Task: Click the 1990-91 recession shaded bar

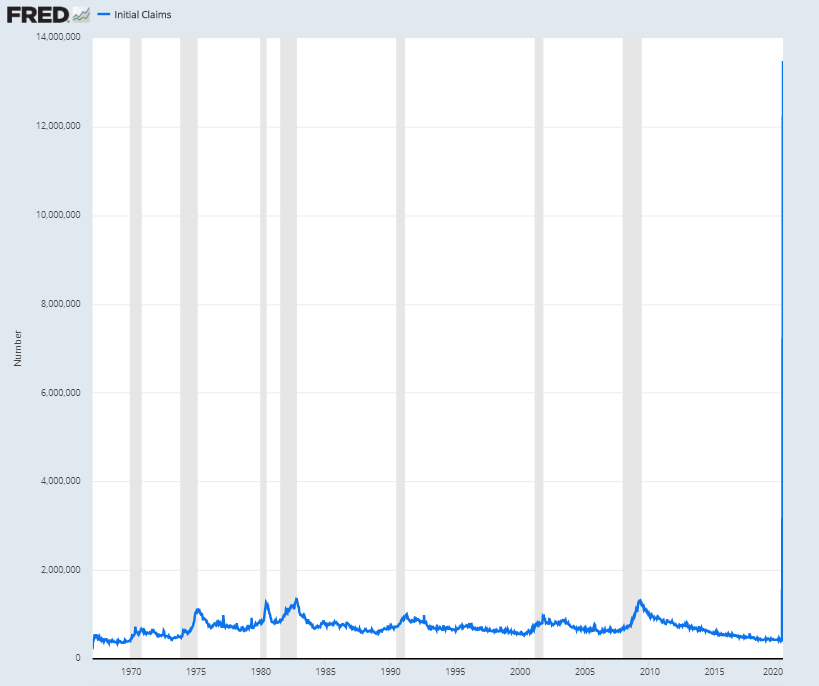Action: pos(400,347)
